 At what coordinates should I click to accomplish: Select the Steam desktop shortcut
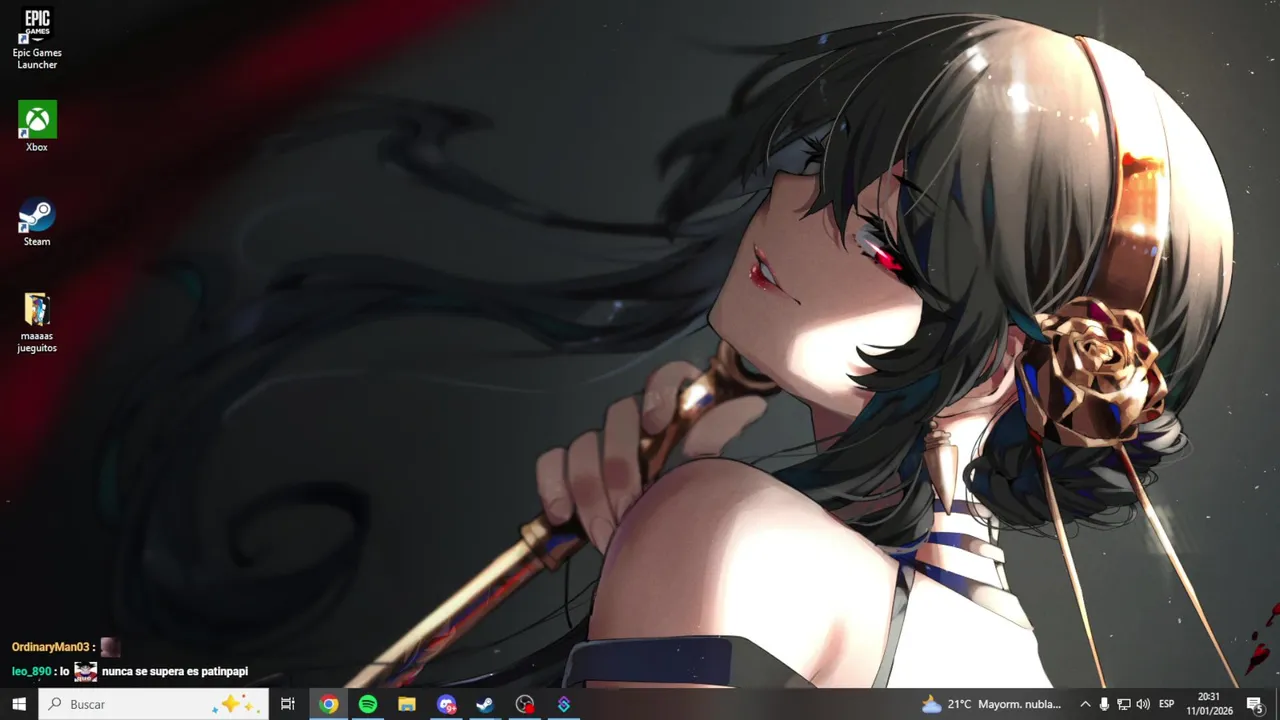(37, 221)
